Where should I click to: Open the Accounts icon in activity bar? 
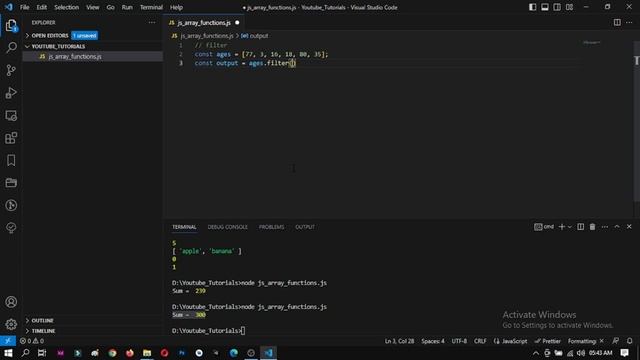click(x=11, y=302)
